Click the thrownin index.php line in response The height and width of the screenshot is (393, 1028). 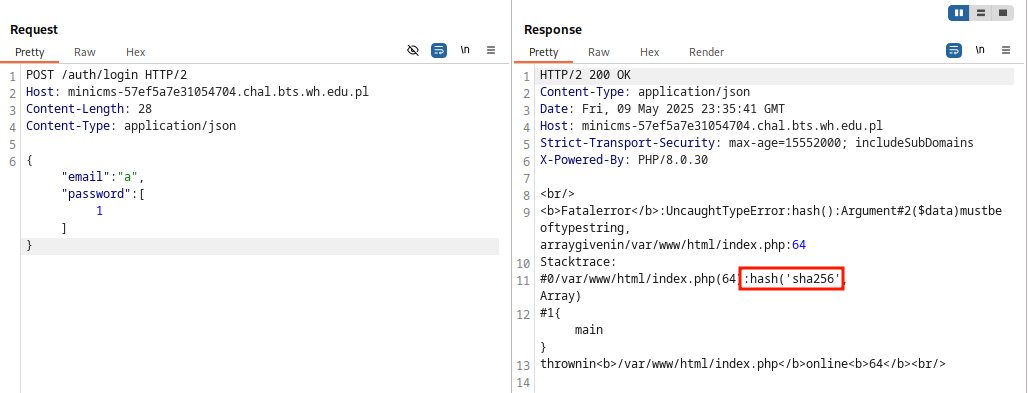tap(743, 363)
